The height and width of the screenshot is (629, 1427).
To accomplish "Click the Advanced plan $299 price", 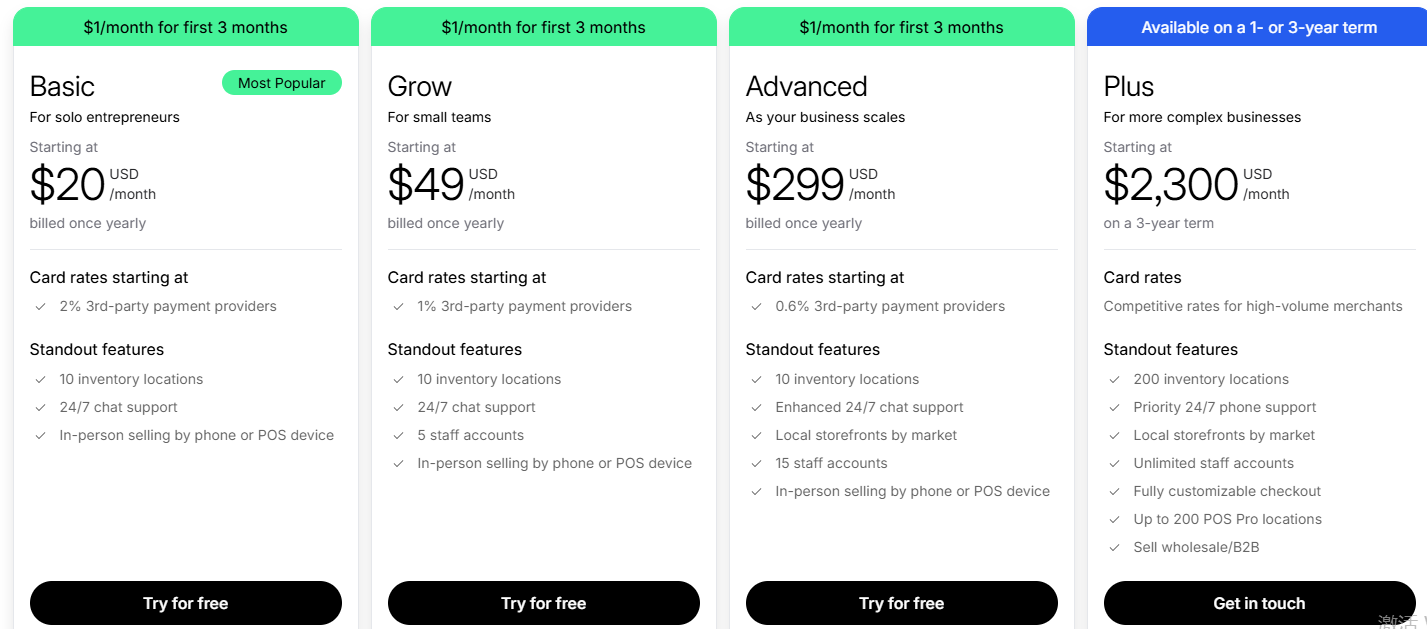I will 795,184.
